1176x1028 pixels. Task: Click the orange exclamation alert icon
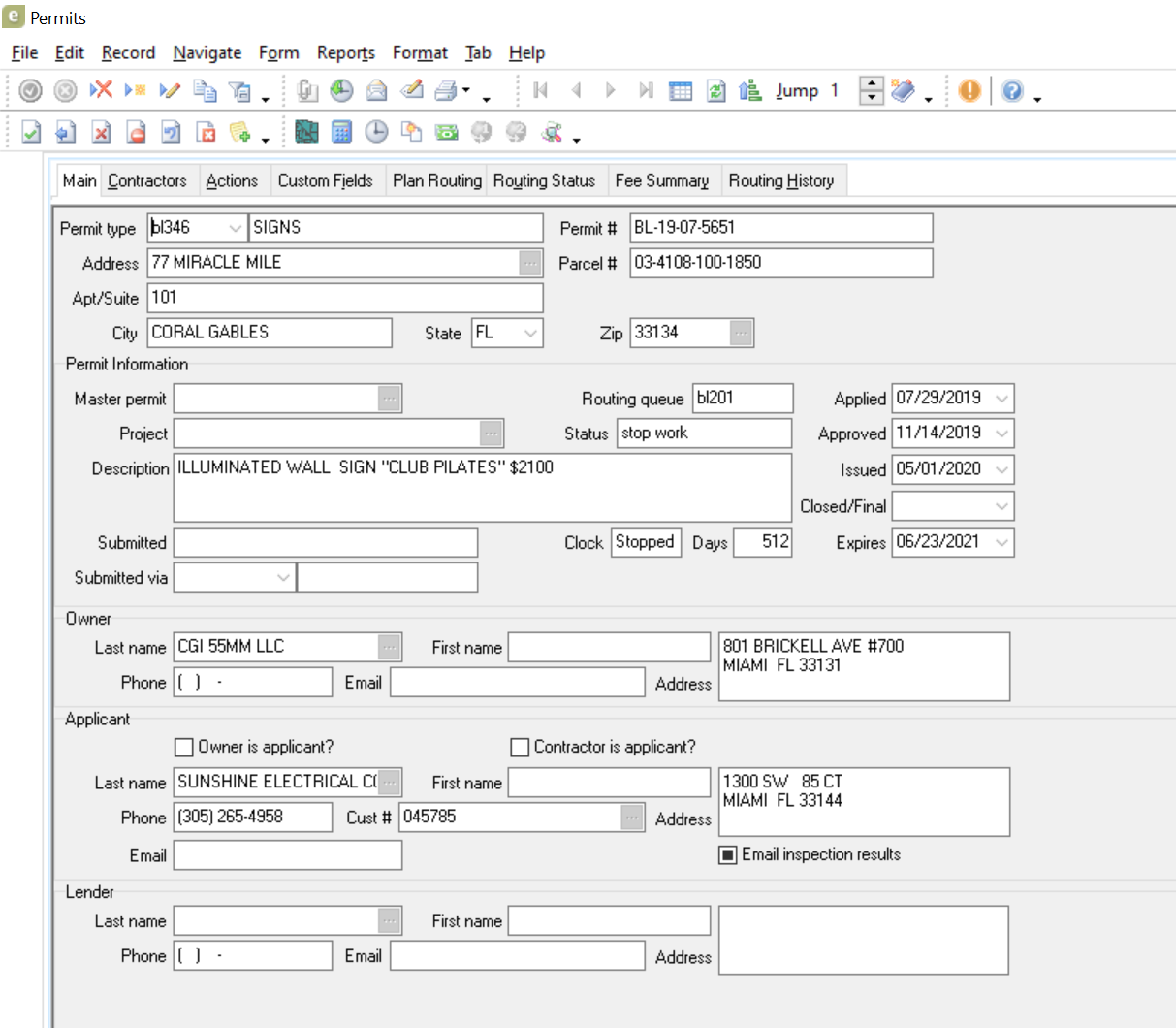[x=969, y=90]
